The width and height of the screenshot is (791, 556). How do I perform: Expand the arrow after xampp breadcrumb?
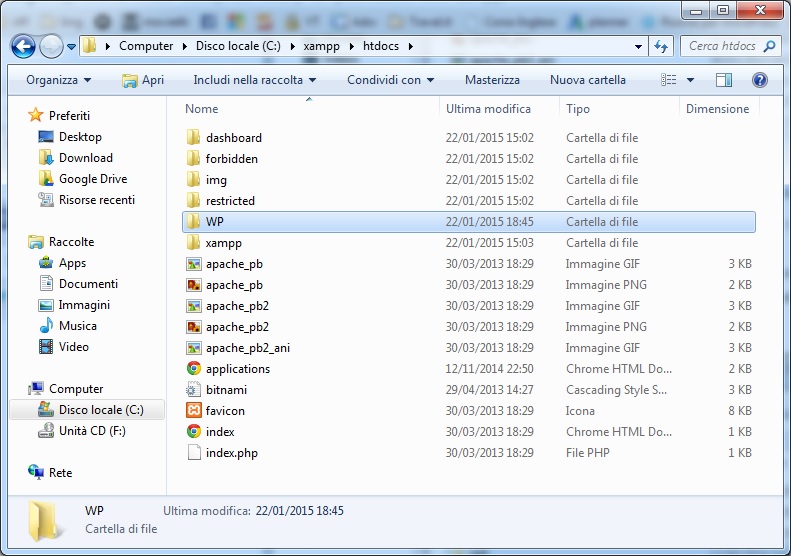click(x=352, y=46)
